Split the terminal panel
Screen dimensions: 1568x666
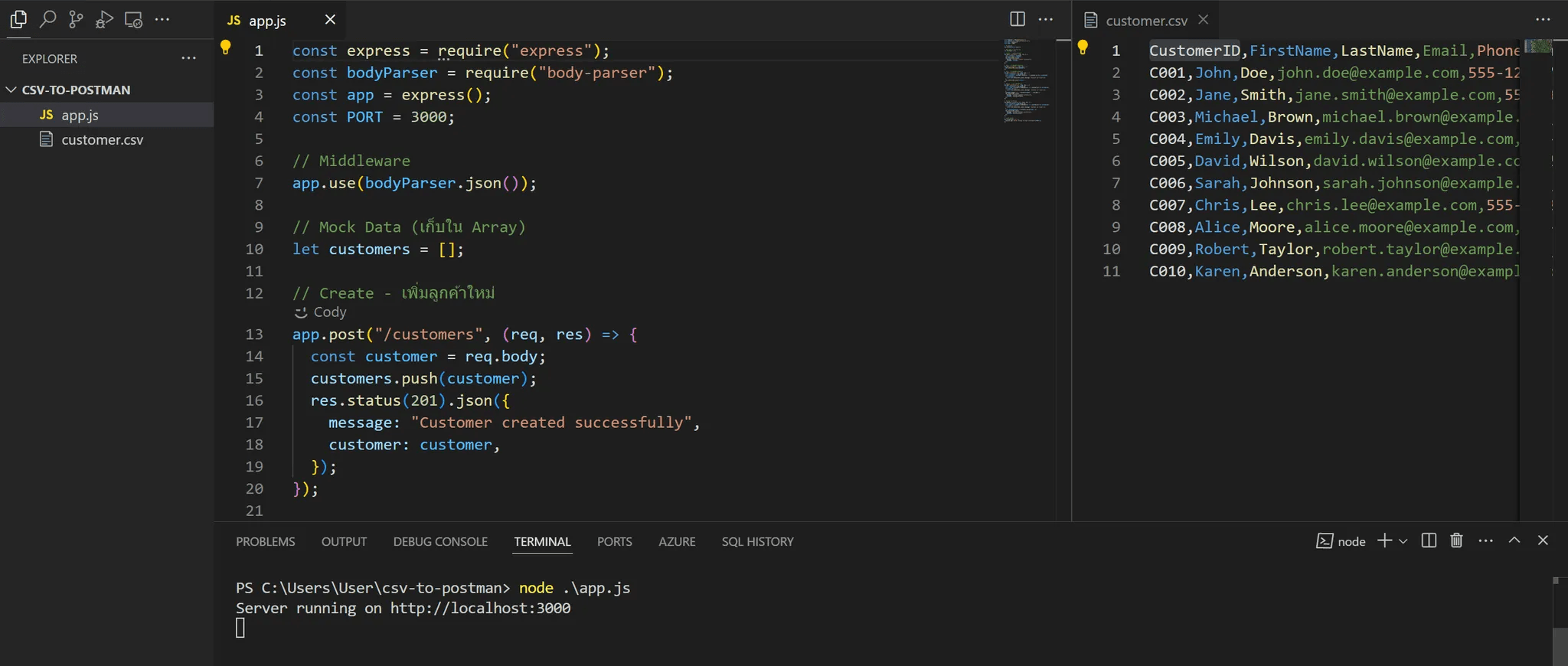coord(1429,540)
